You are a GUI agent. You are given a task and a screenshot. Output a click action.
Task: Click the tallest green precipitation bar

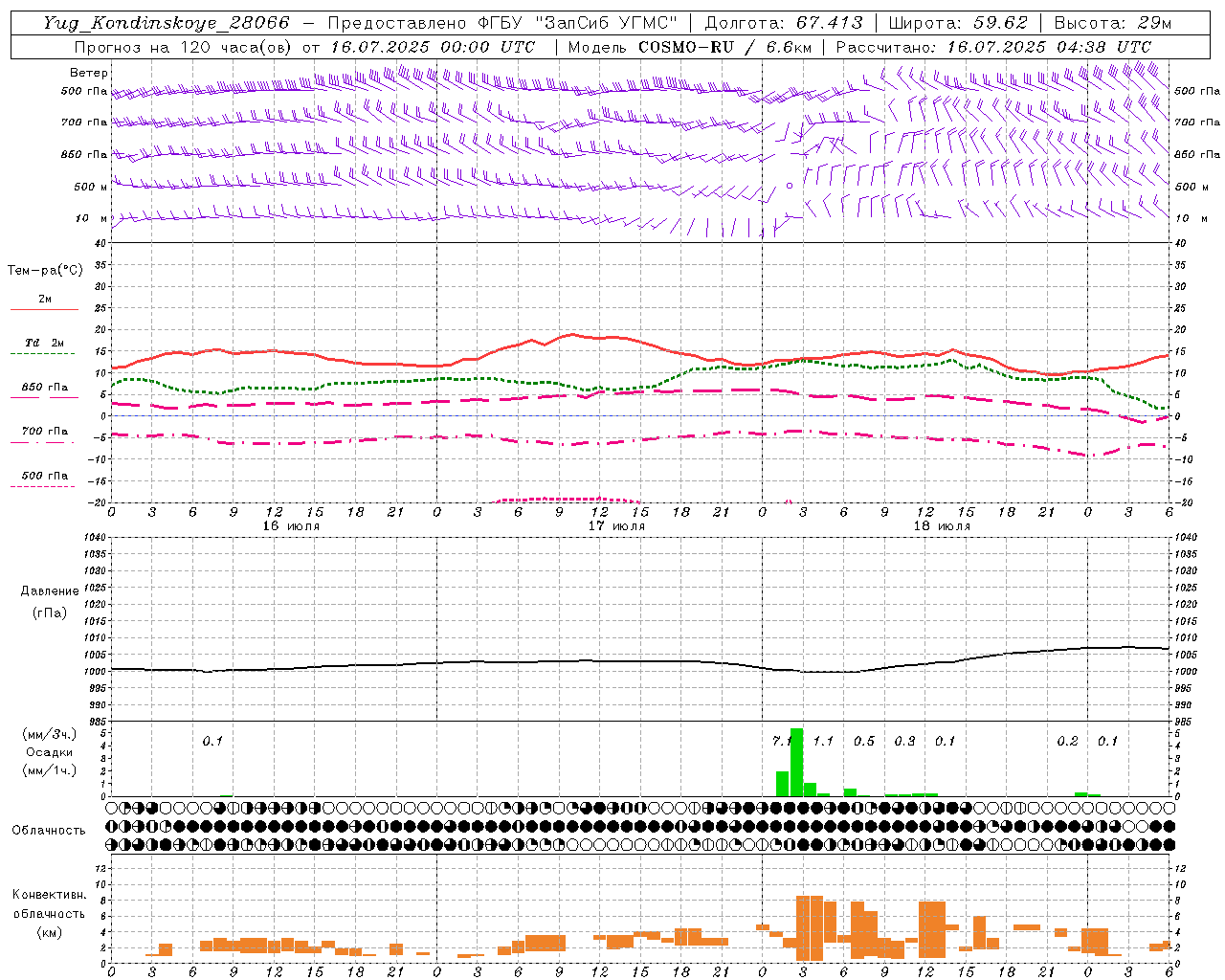796,762
